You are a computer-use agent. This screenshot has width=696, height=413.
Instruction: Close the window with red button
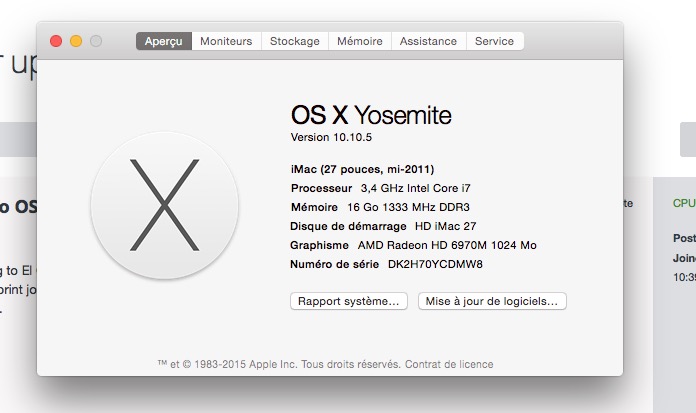point(56,41)
